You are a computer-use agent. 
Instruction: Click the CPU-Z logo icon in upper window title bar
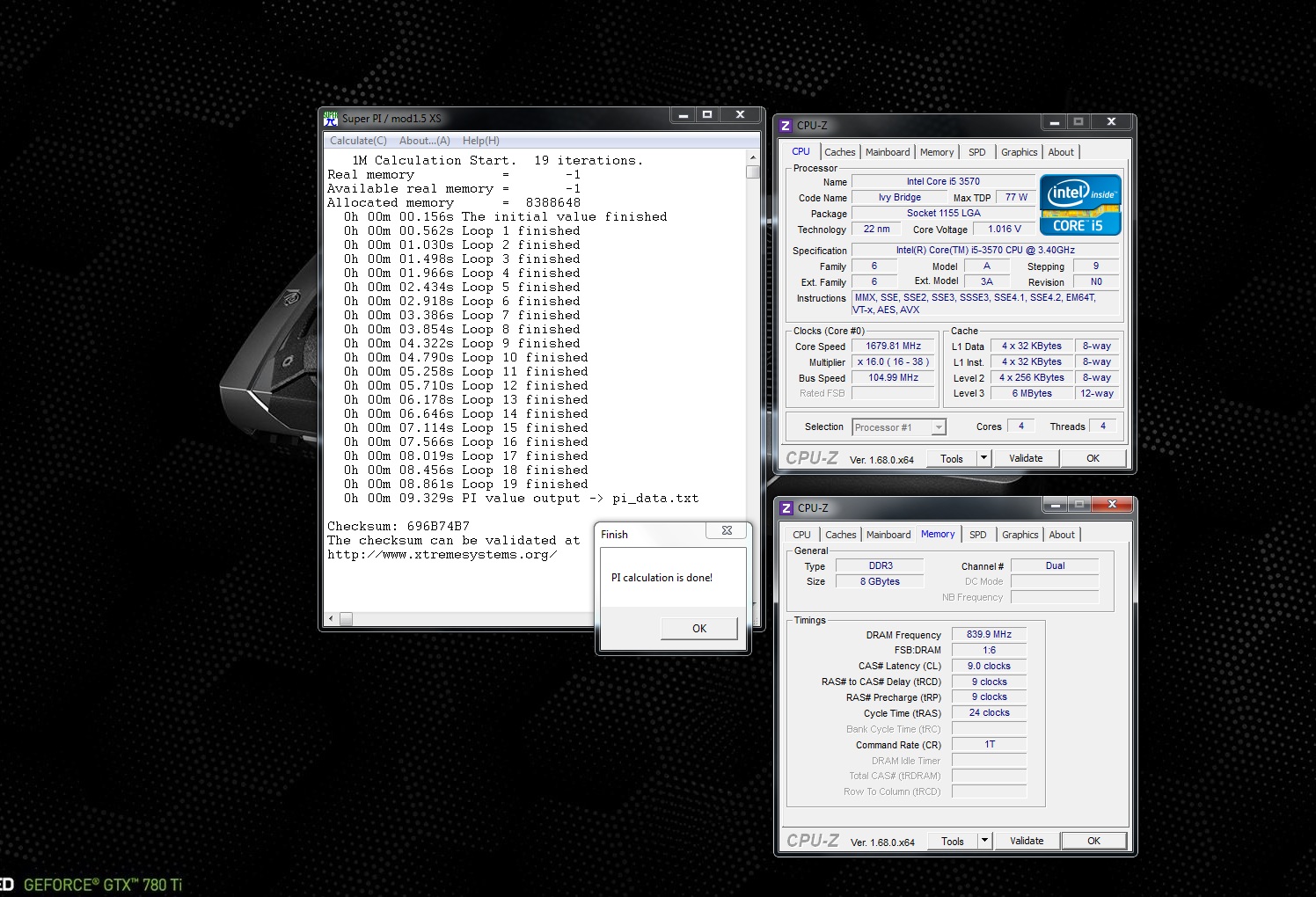pyautogui.click(x=786, y=126)
